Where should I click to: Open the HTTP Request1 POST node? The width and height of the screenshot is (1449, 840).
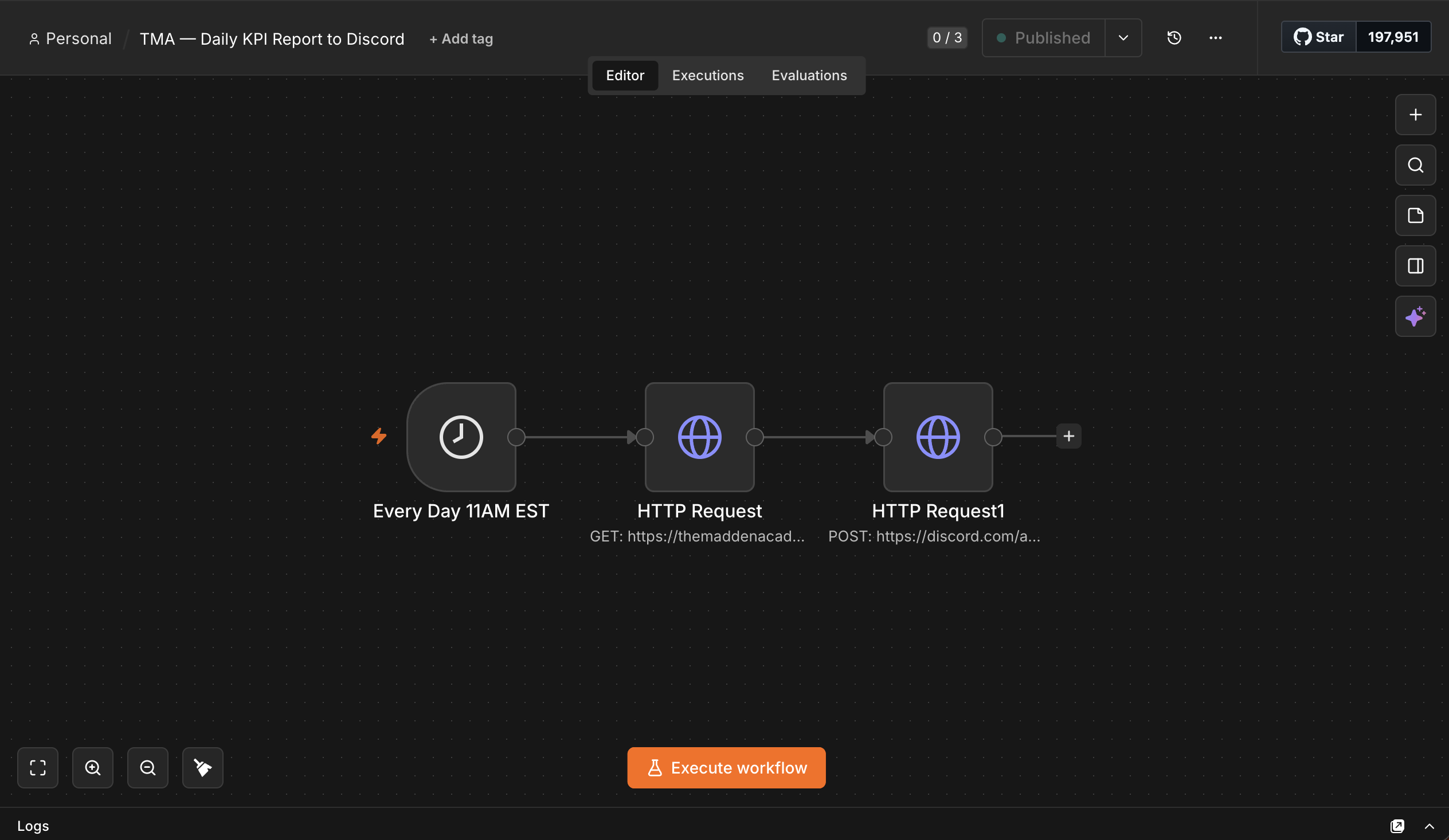tap(938, 437)
